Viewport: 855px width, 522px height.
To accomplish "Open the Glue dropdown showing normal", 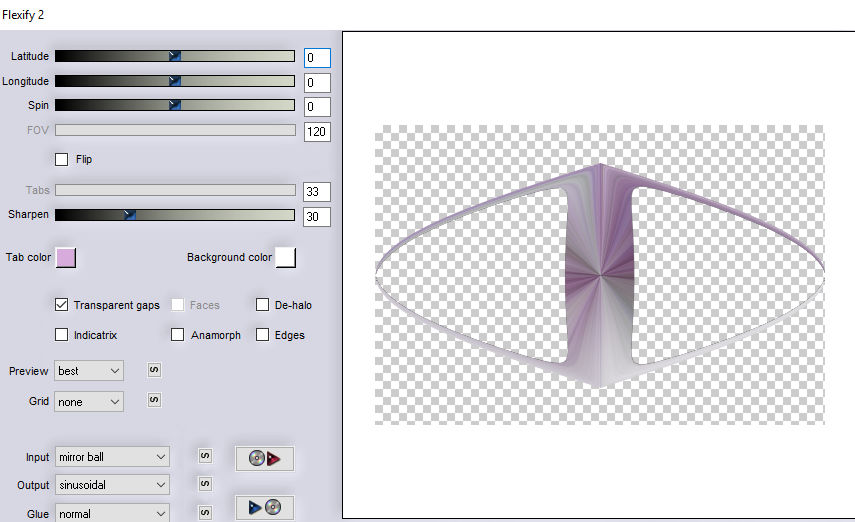I will [112, 513].
